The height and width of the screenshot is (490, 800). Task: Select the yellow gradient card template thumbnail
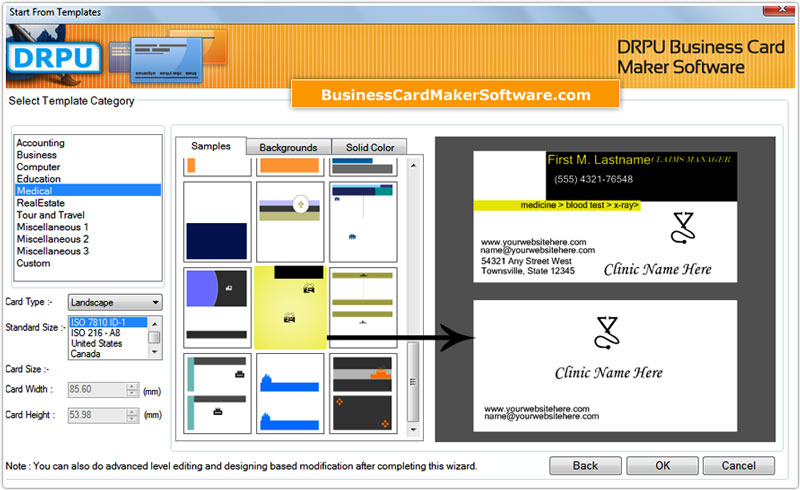coord(289,307)
